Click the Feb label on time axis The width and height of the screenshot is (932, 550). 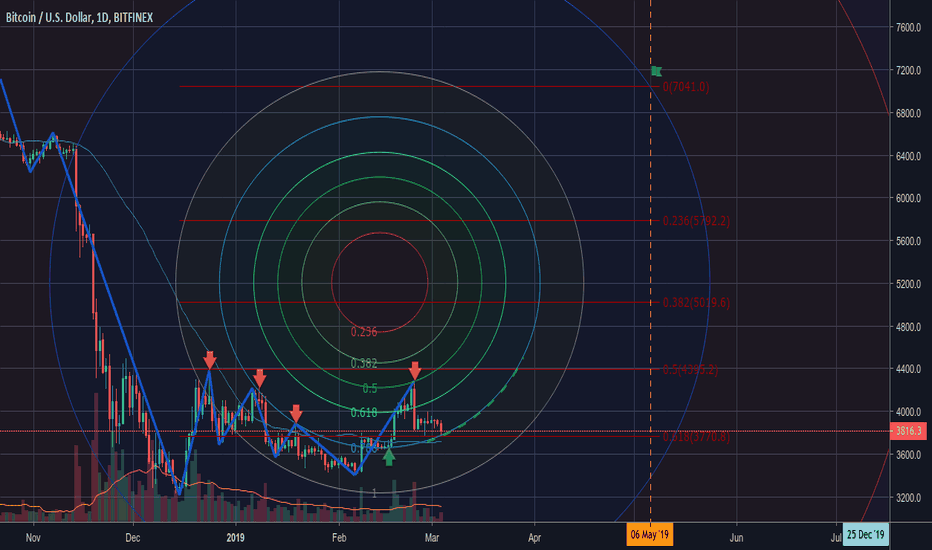click(339, 538)
